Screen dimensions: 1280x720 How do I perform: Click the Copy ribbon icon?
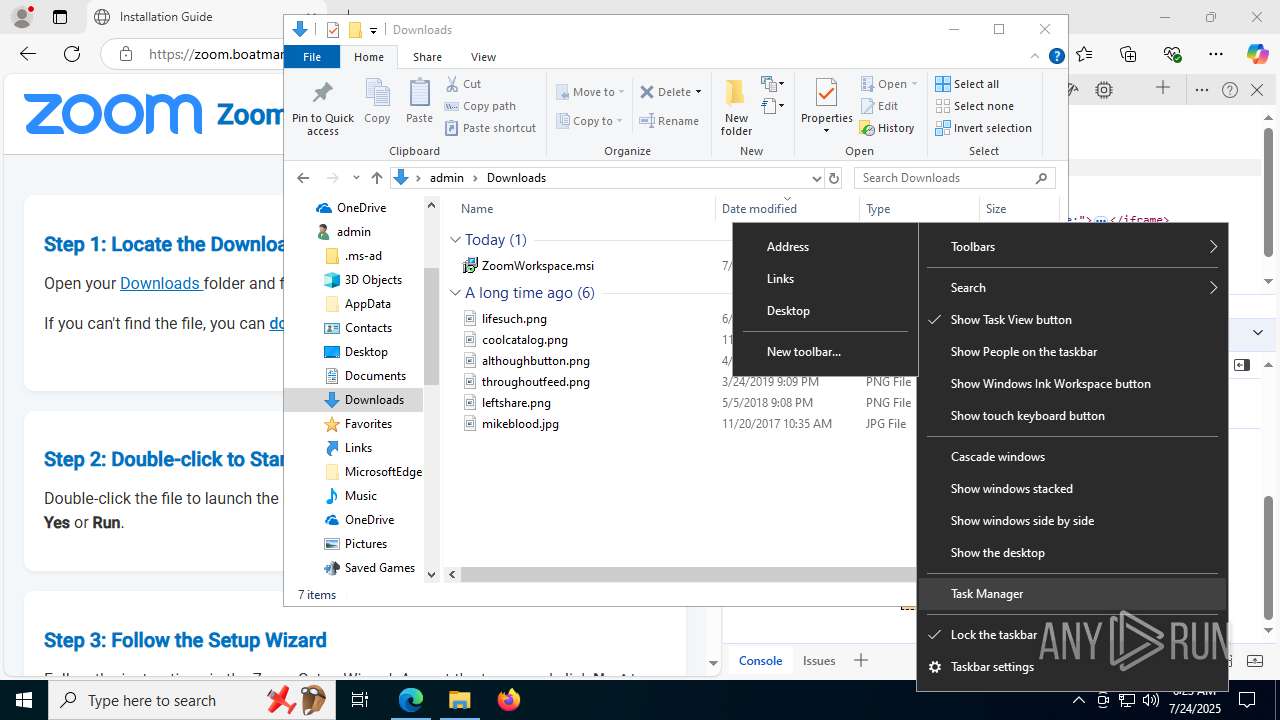click(377, 102)
